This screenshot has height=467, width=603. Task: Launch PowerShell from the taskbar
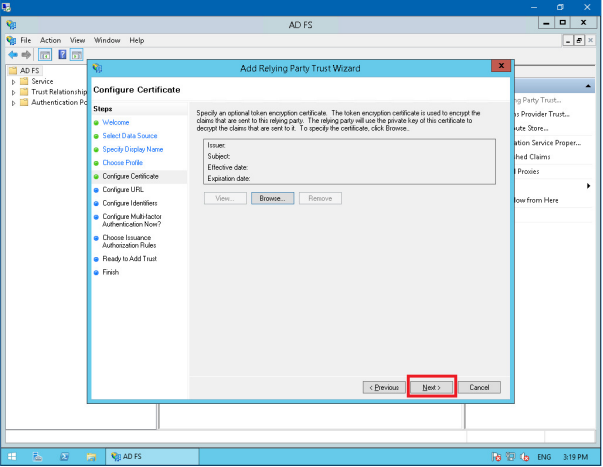coord(64,457)
